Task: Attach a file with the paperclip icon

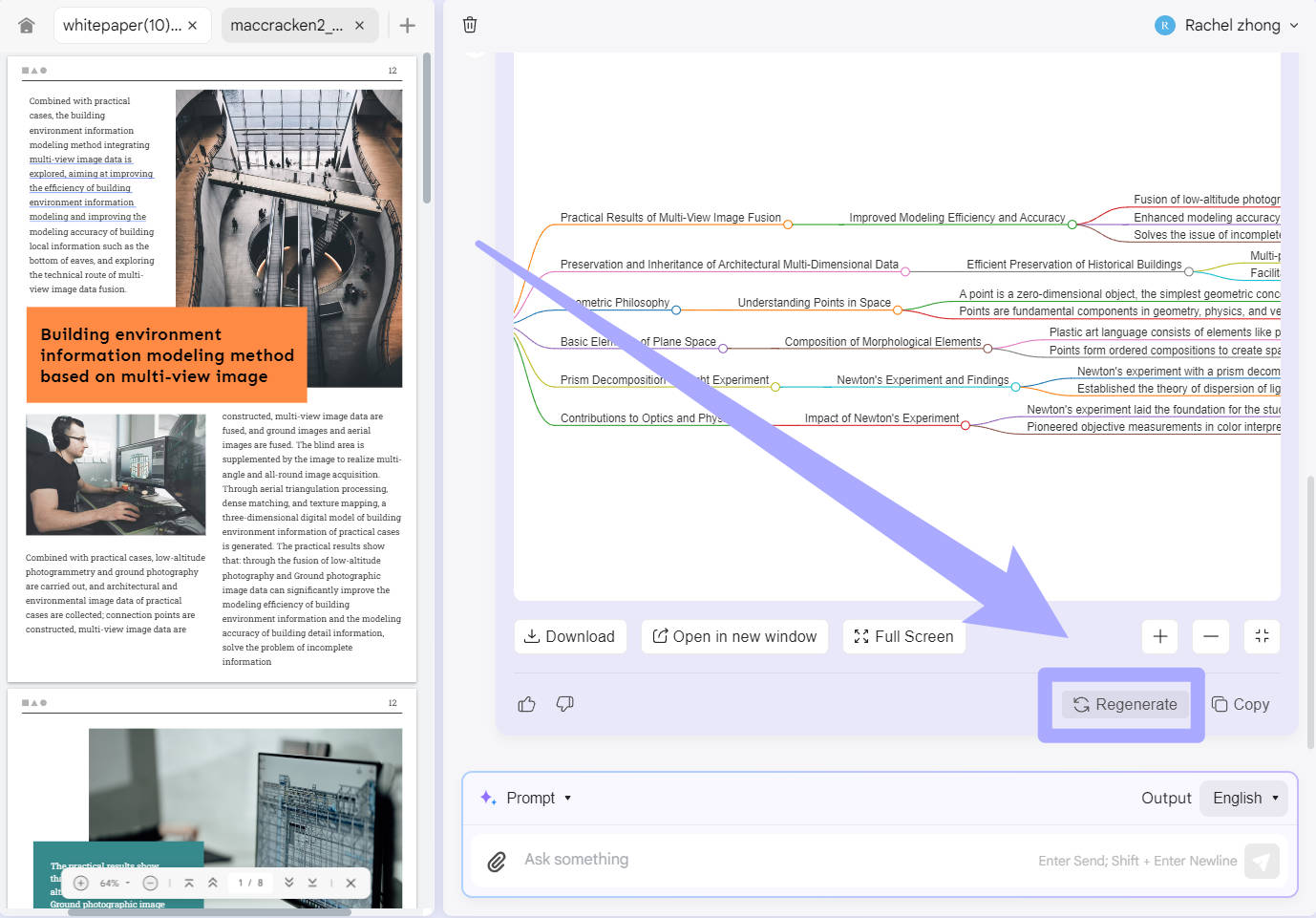Action: (497, 861)
